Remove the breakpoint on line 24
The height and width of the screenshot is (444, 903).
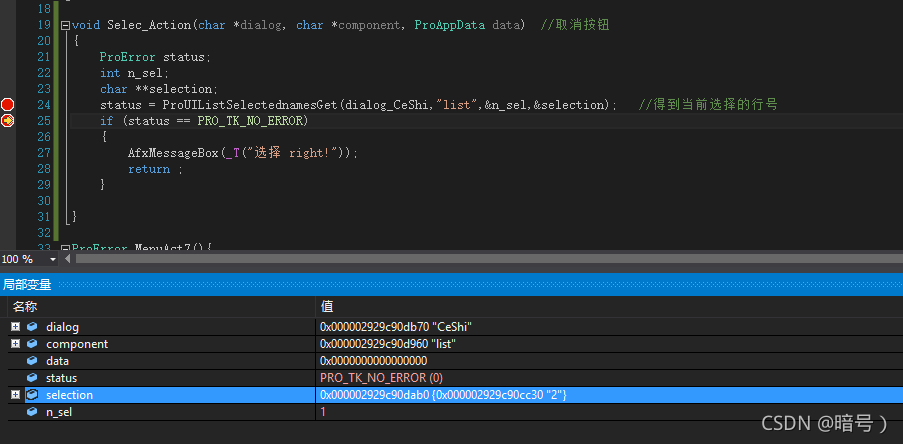8,104
